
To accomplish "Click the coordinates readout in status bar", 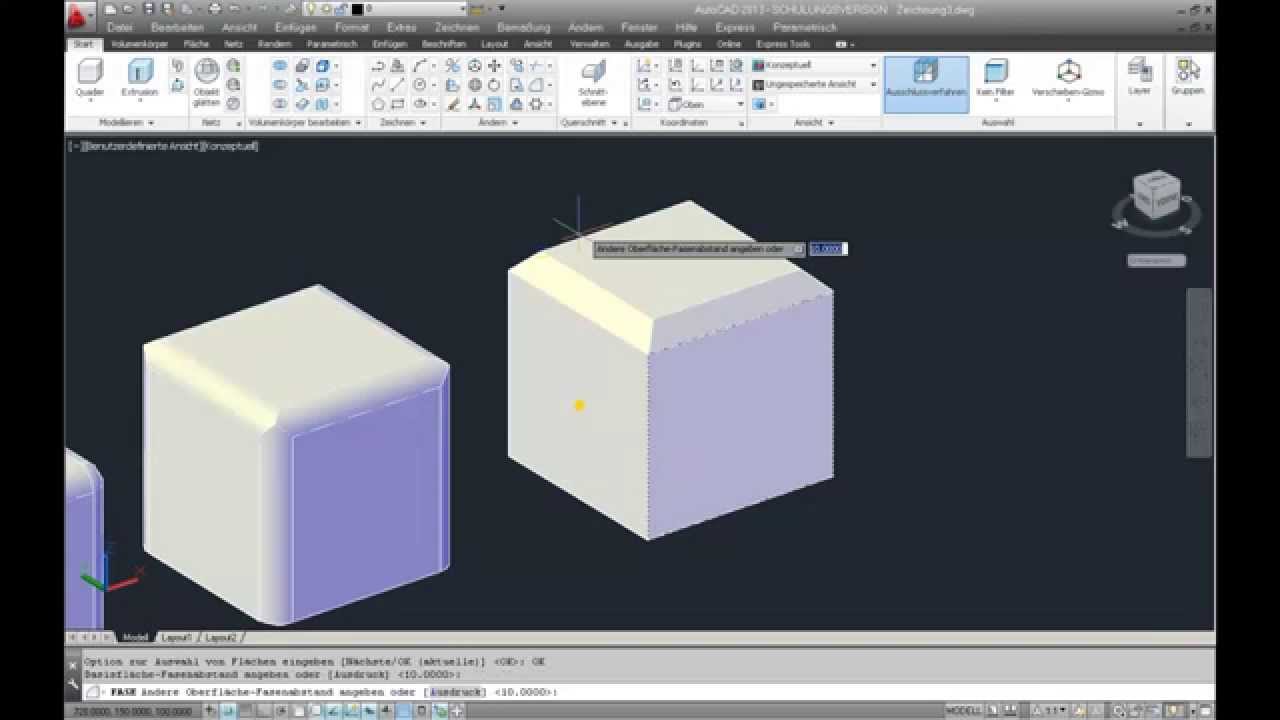I will (132, 711).
